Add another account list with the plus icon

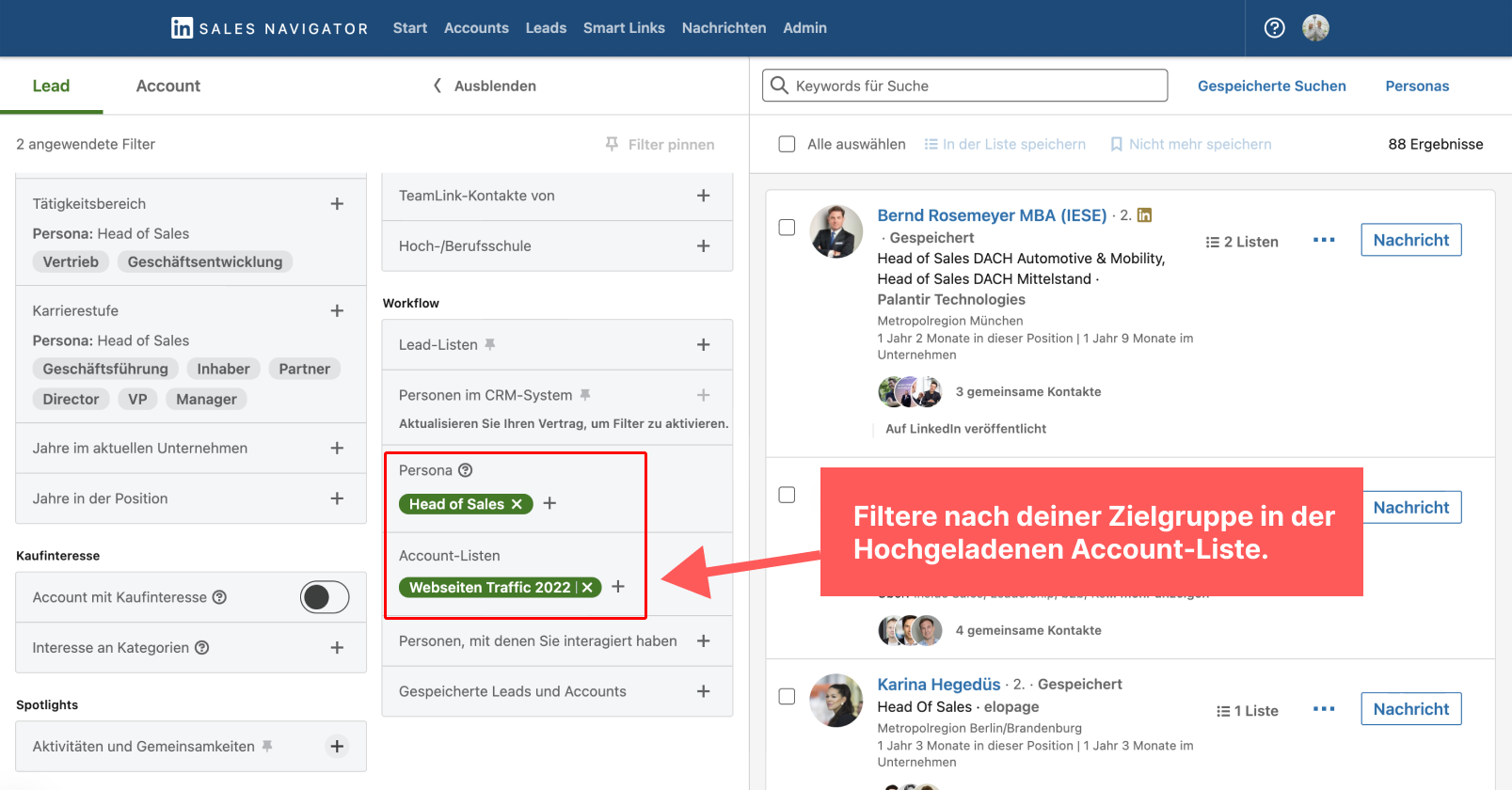(x=618, y=586)
